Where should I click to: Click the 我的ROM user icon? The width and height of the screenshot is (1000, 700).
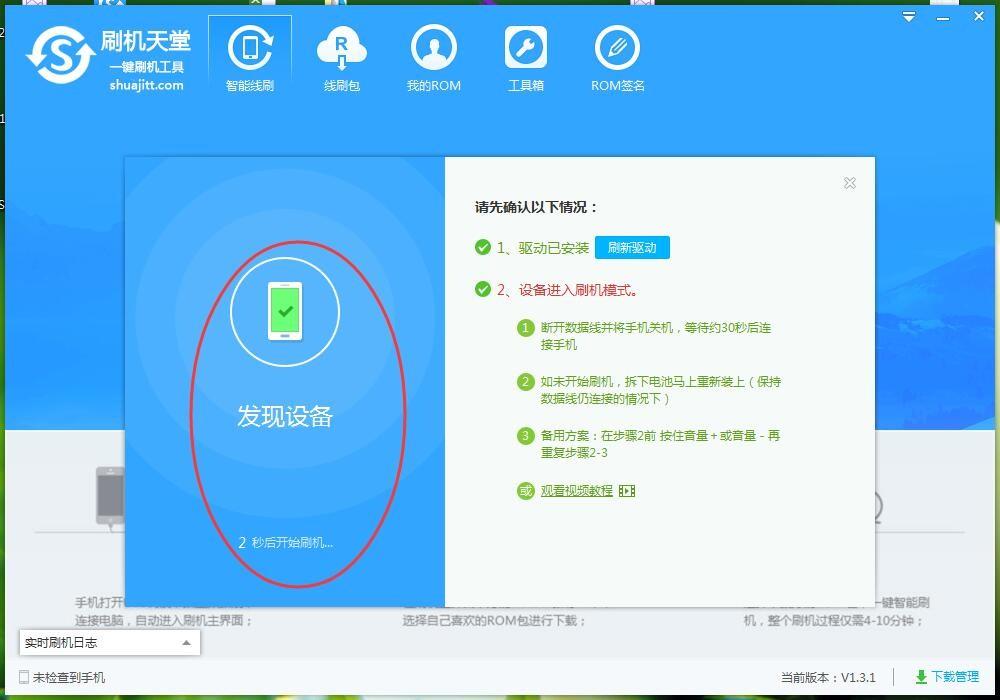pyautogui.click(x=434, y=46)
